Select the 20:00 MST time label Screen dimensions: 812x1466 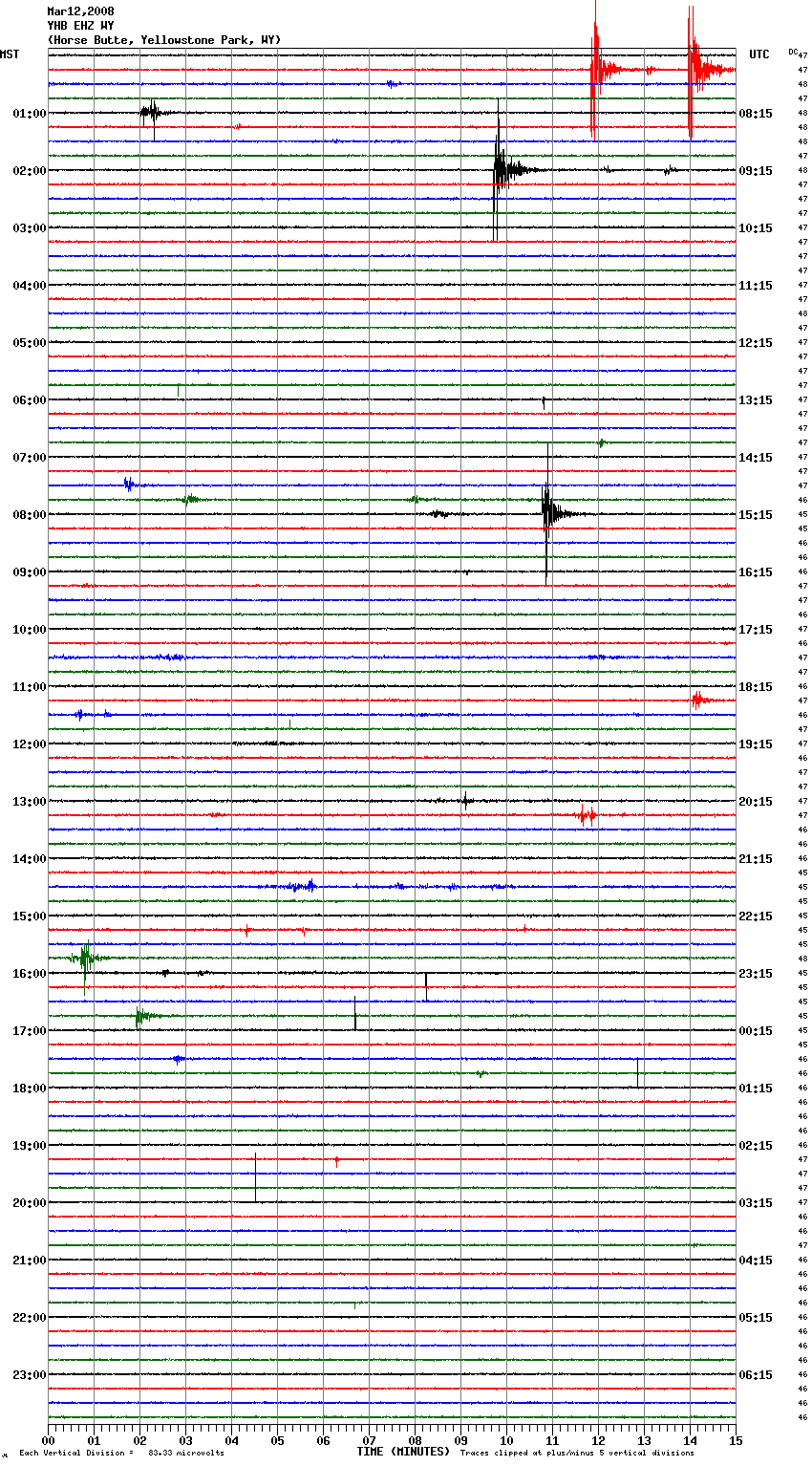point(30,1203)
